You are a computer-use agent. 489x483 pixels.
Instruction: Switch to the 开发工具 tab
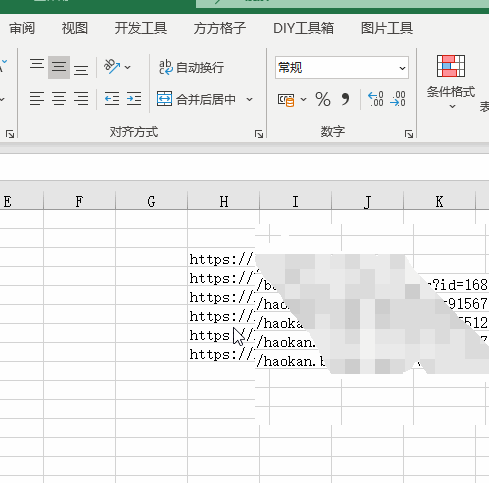pos(141,28)
